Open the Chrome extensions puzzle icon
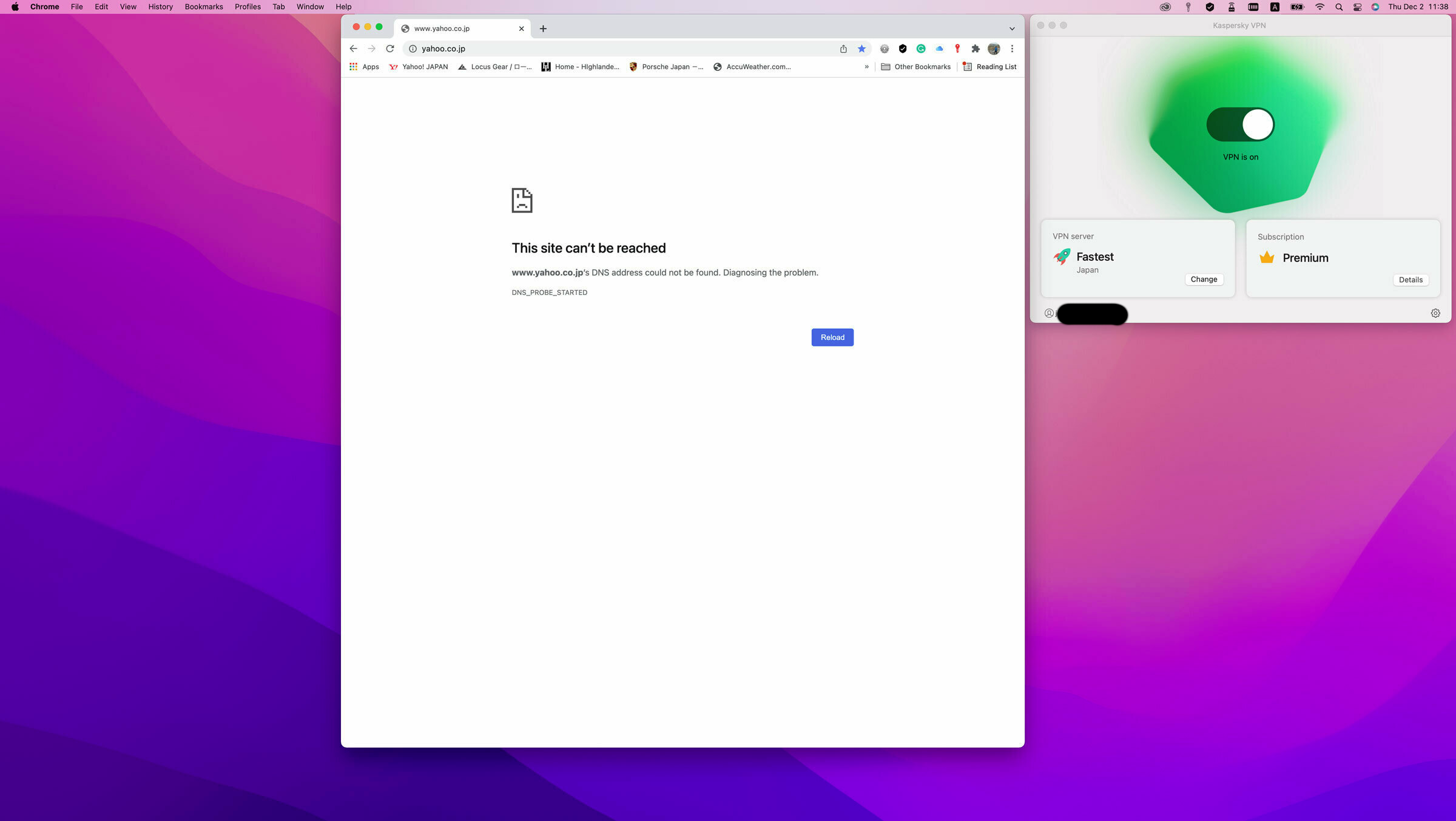This screenshot has width=1456, height=821. pos(976,49)
